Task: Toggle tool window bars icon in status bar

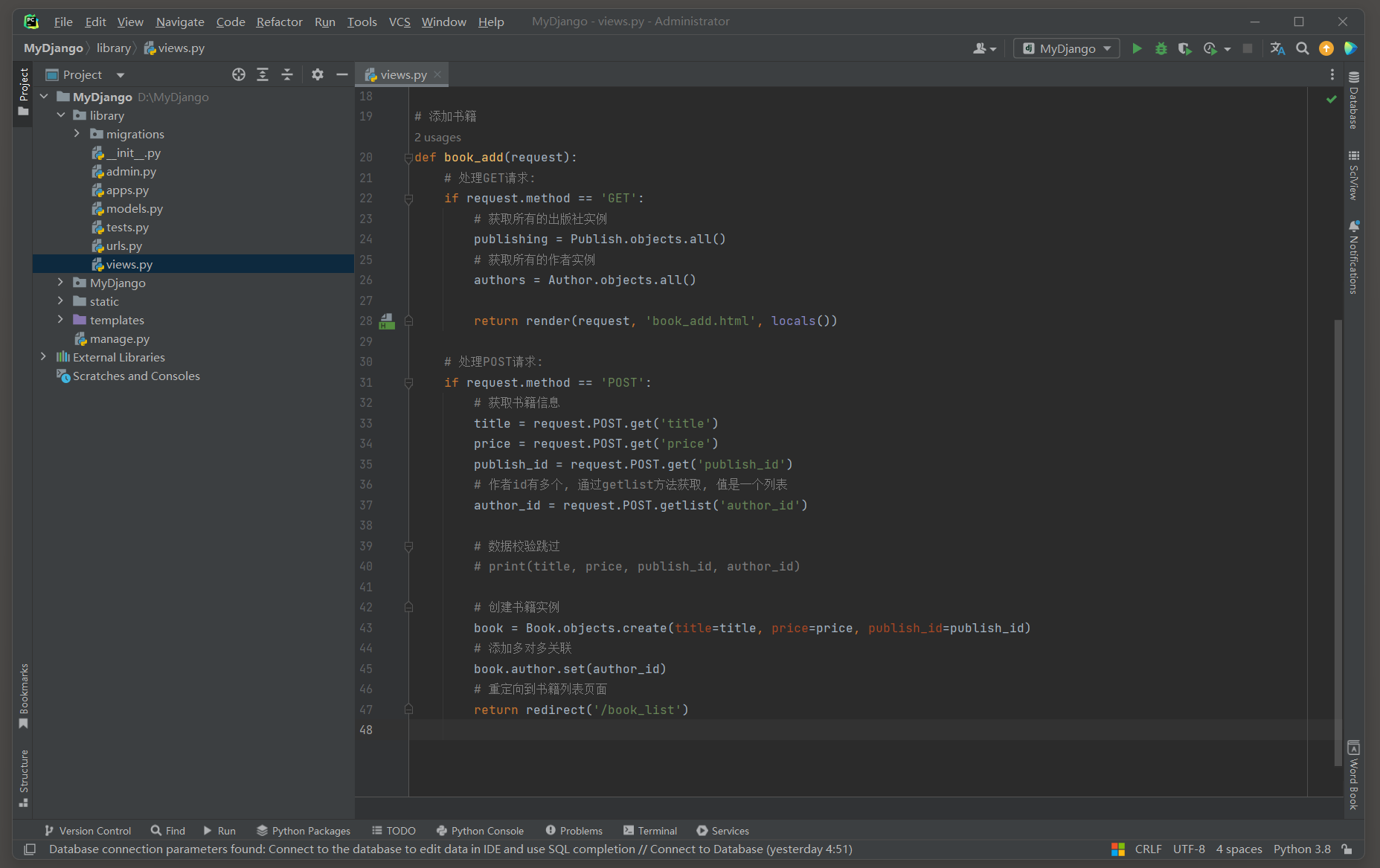Action: point(30,849)
